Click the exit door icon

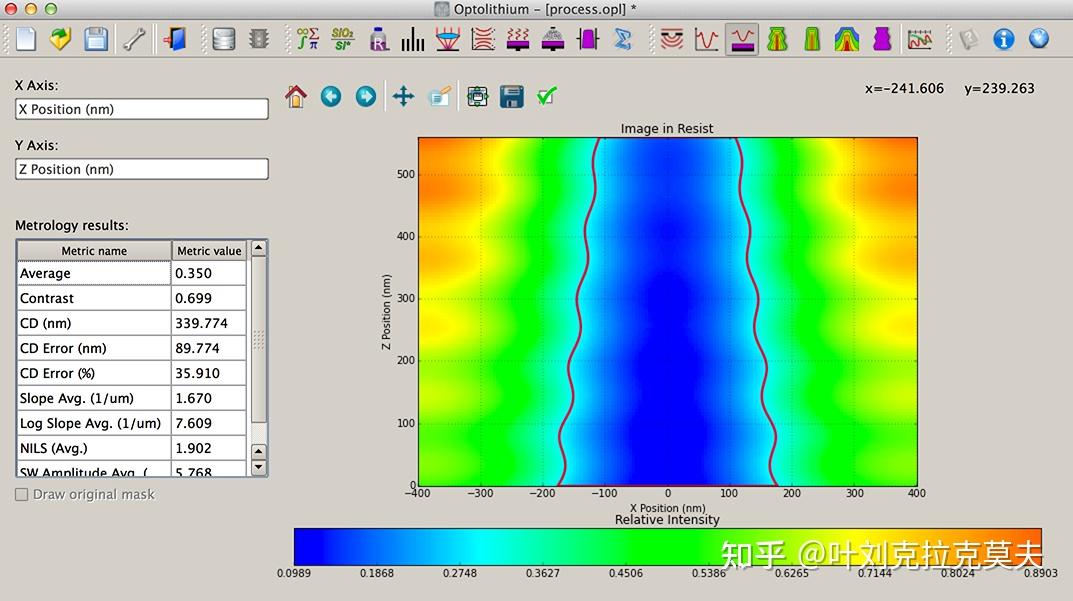(x=175, y=39)
